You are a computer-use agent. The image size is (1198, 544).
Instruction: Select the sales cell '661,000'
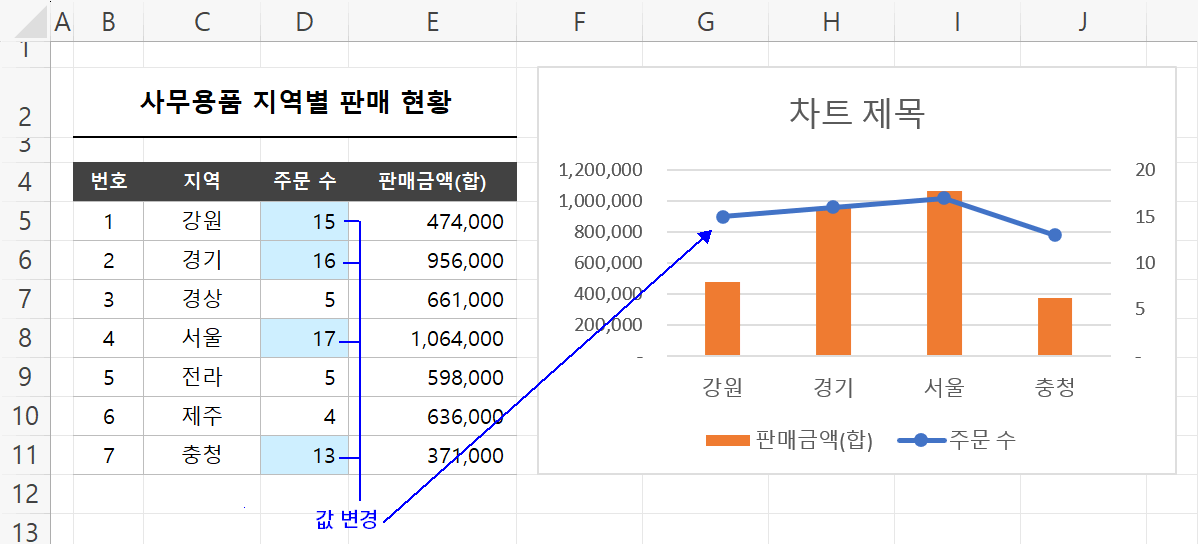click(432, 300)
